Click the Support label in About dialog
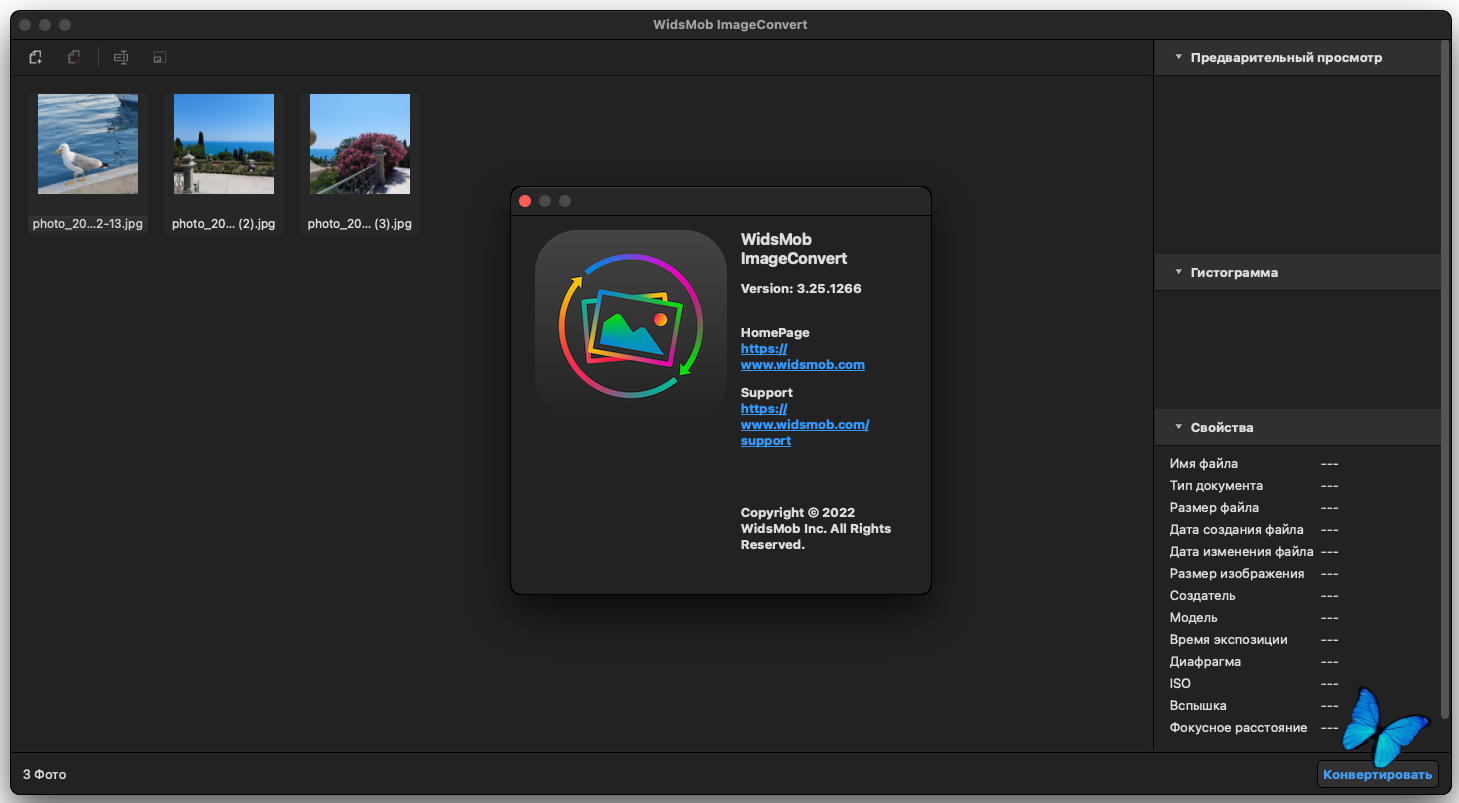Screen dimensions: 1459x803 [767, 393]
